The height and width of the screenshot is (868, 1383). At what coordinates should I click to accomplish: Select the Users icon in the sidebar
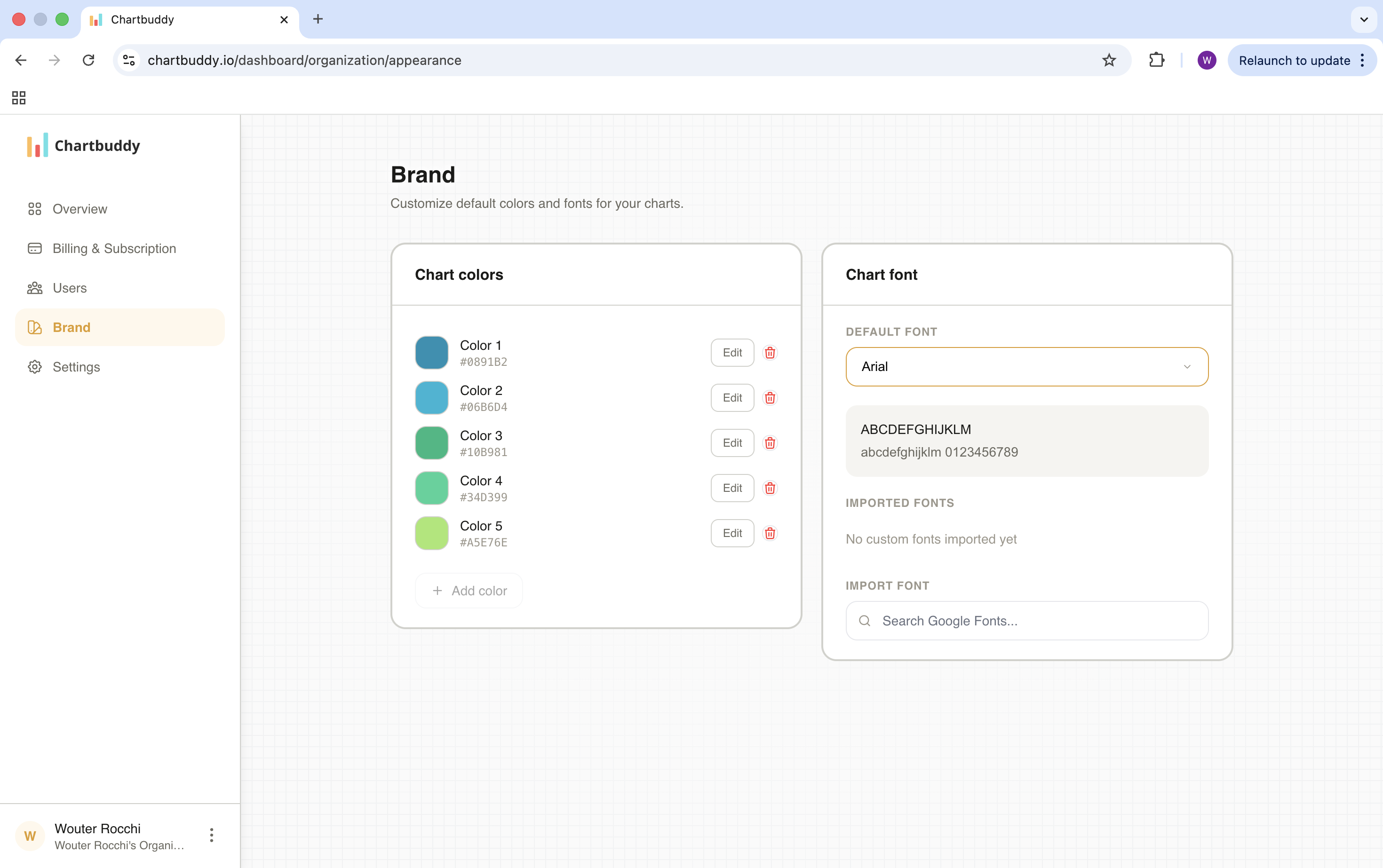(x=35, y=288)
